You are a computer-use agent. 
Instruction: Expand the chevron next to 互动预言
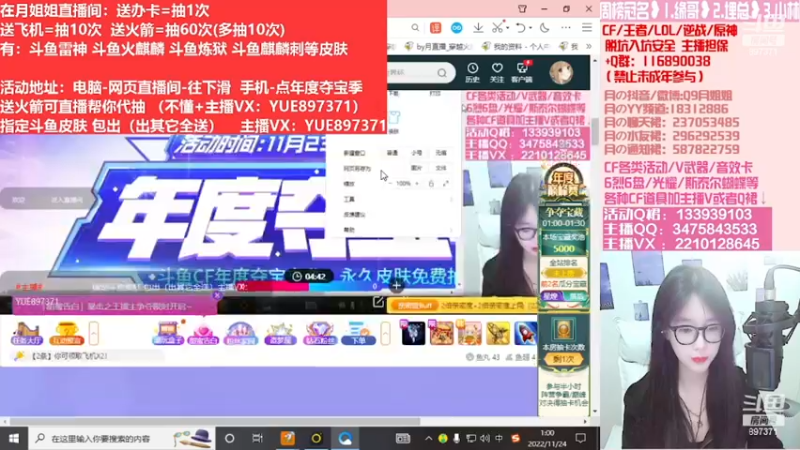coord(94,333)
